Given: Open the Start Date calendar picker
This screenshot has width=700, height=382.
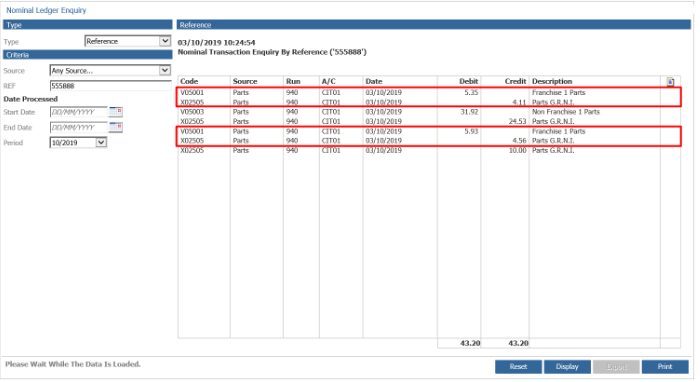Looking at the screenshot, I should [116, 112].
